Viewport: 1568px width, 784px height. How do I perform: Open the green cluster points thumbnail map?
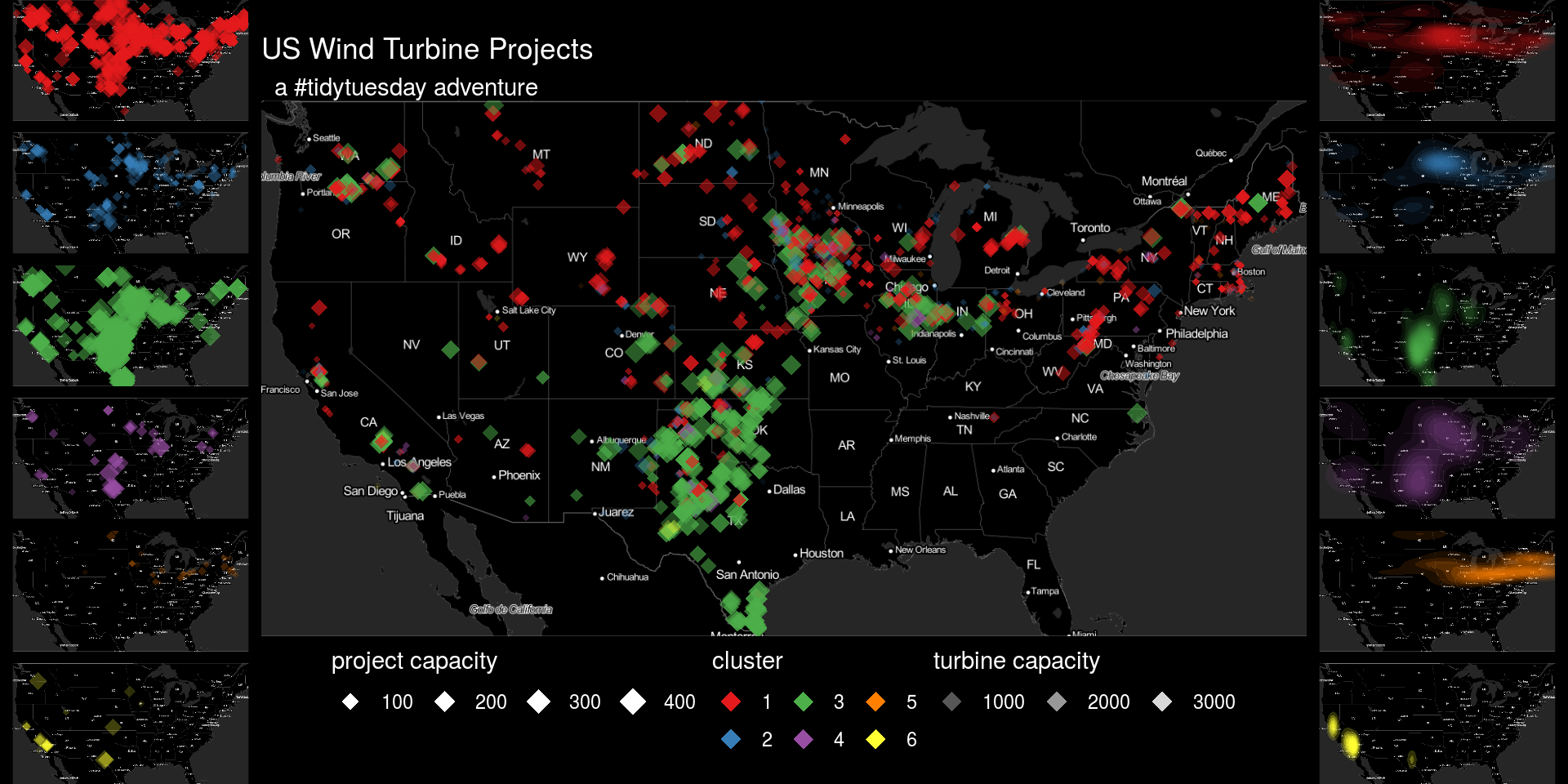click(x=131, y=326)
